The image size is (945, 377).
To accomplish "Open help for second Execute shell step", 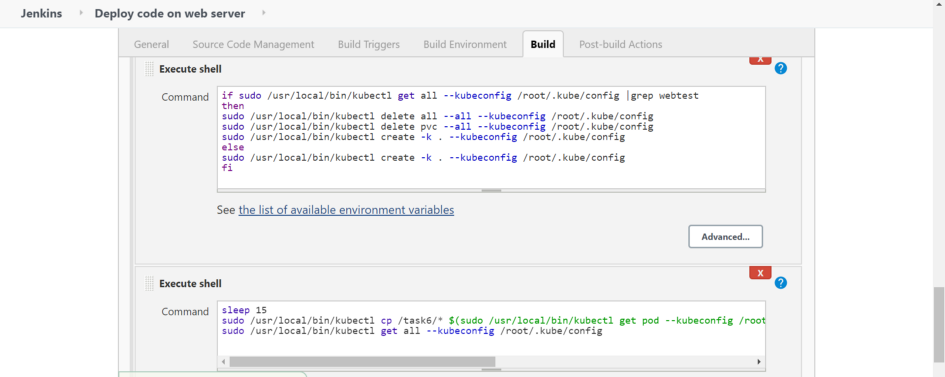I will coord(780,282).
